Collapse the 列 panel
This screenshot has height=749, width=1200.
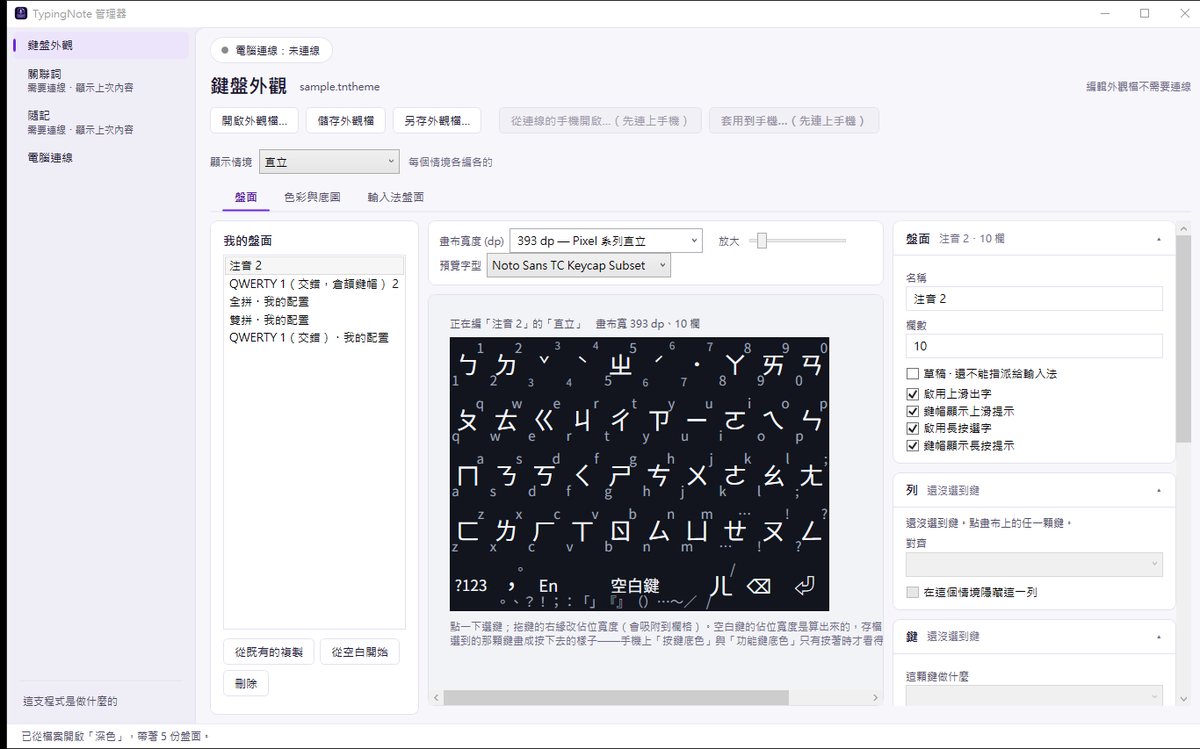pos(1158,491)
